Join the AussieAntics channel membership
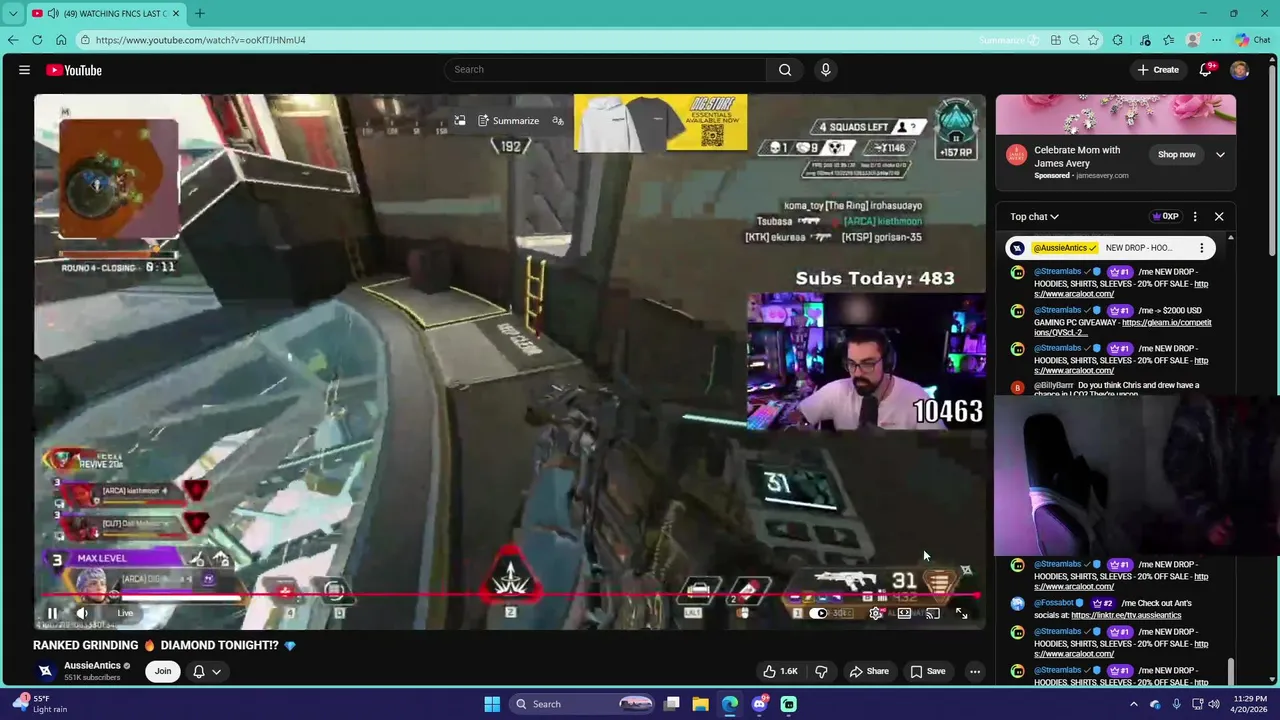Viewport: 1280px width, 720px height. tap(163, 671)
